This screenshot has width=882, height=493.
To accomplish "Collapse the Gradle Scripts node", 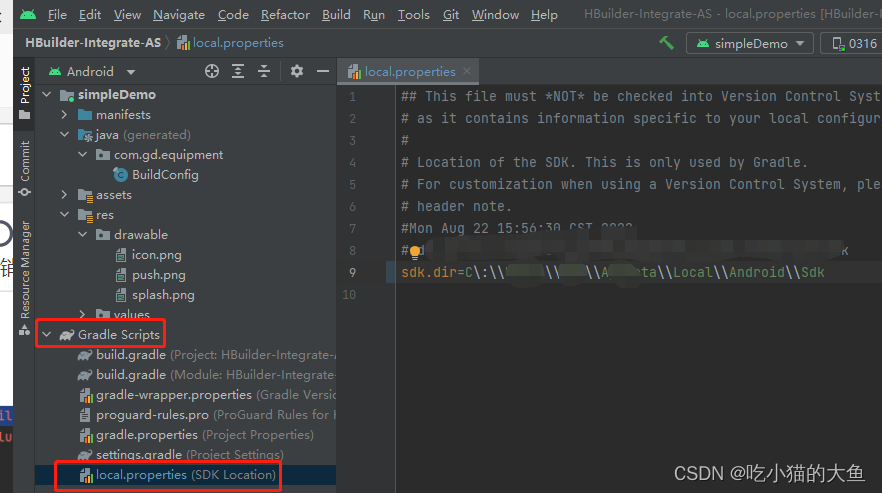I will pyautogui.click(x=47, y=335).
